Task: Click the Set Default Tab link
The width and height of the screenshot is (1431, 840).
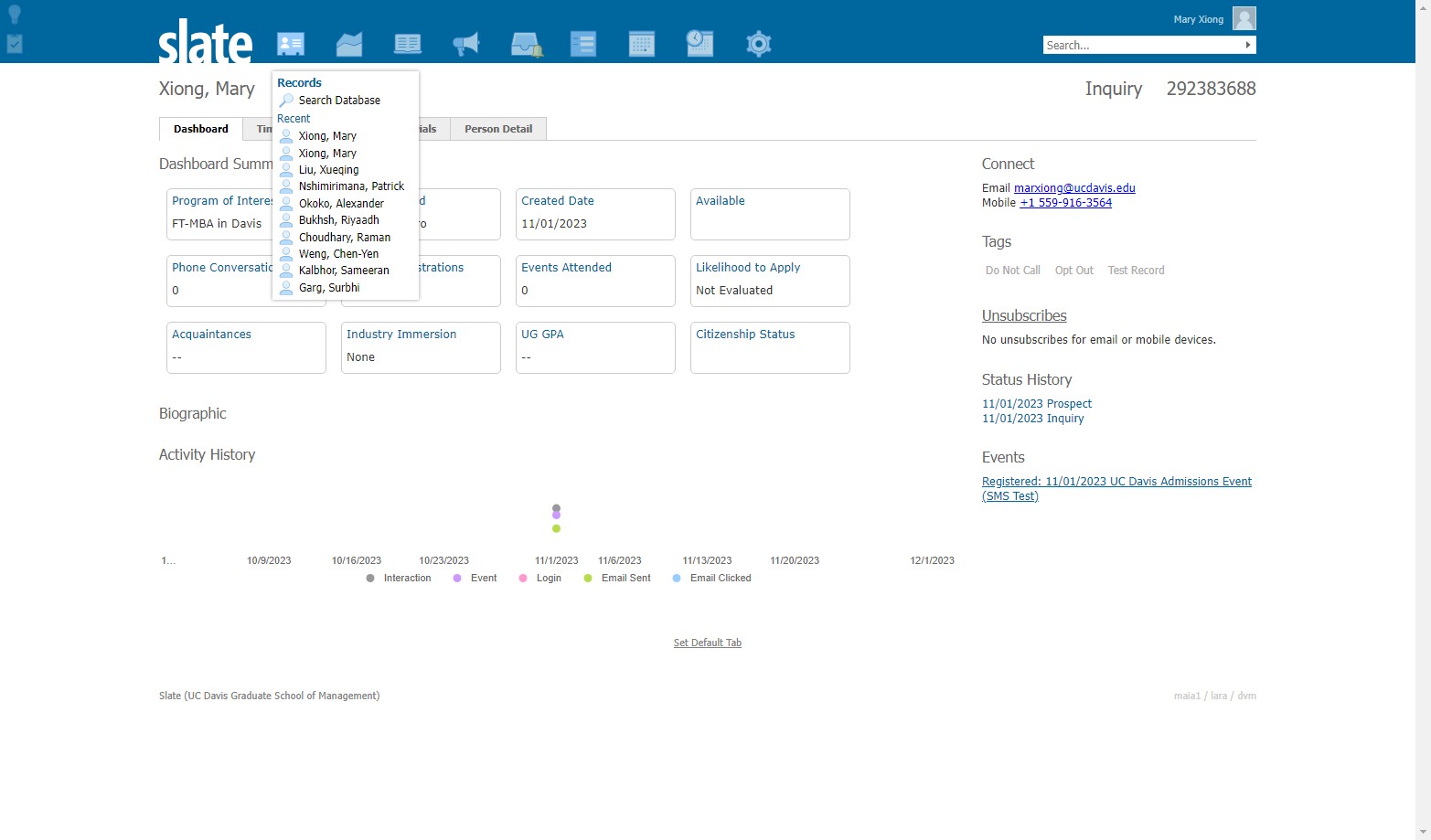Action: coord(708,643)
